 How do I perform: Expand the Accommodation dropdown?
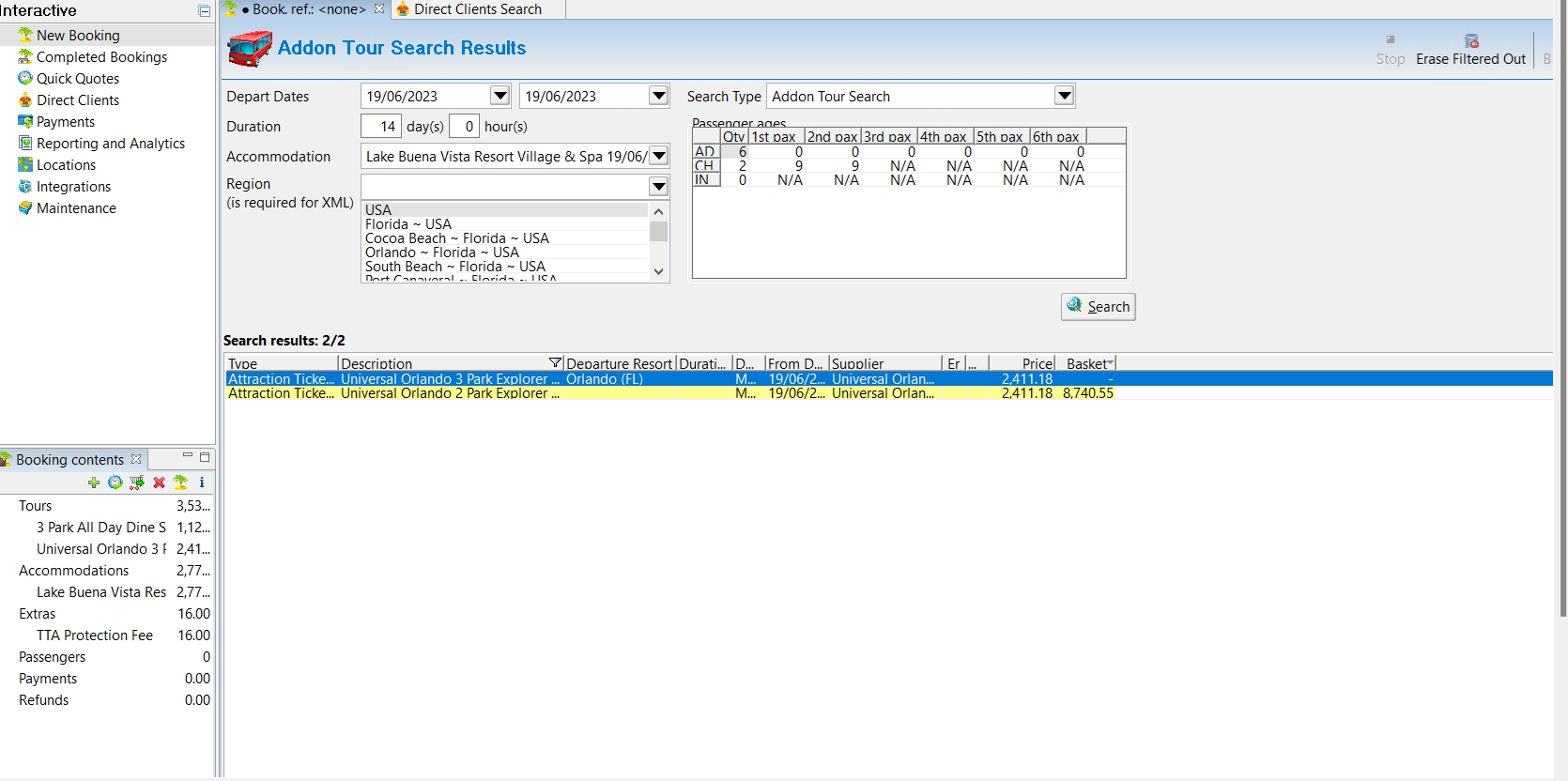659,156
